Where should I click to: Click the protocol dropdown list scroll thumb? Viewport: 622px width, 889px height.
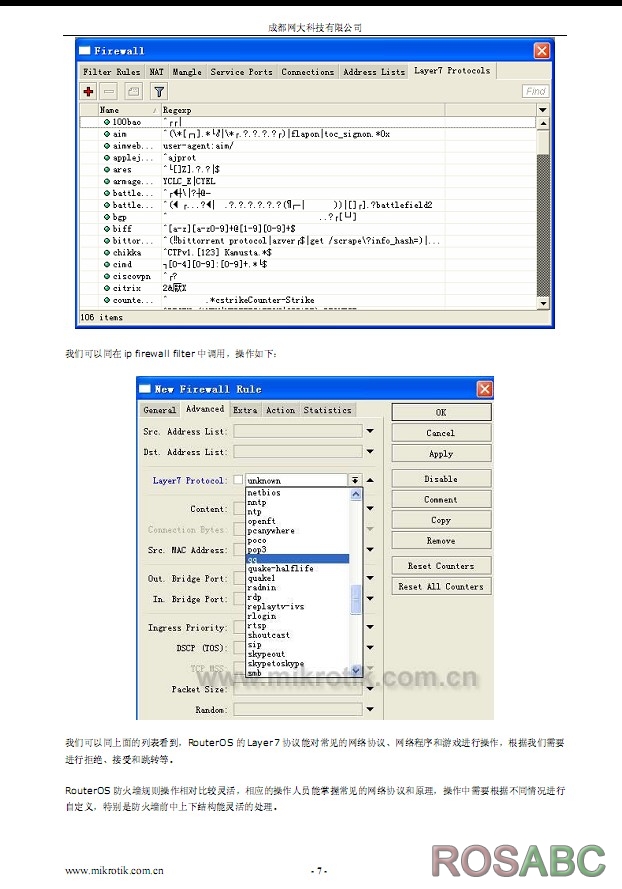click(x=356, y=599)
